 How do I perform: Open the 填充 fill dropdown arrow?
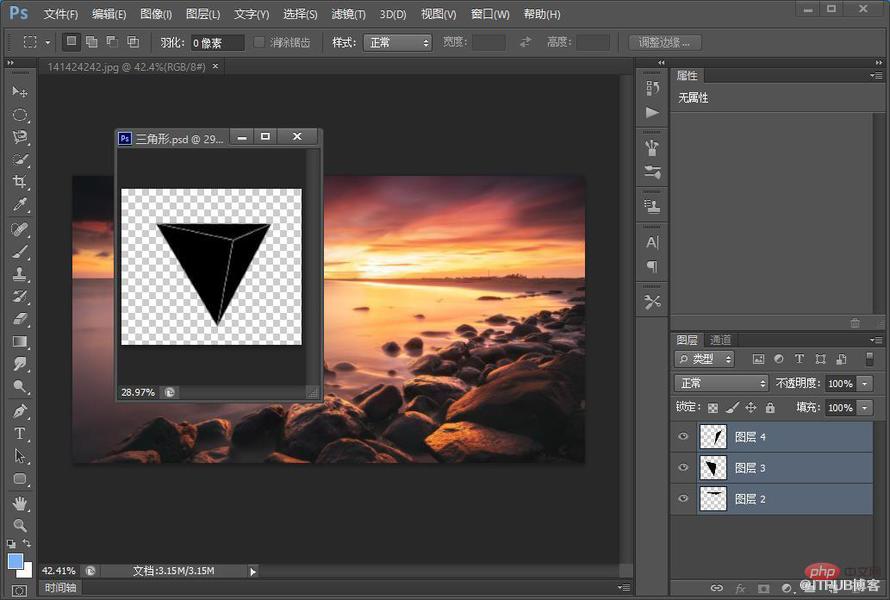[864, 408]
